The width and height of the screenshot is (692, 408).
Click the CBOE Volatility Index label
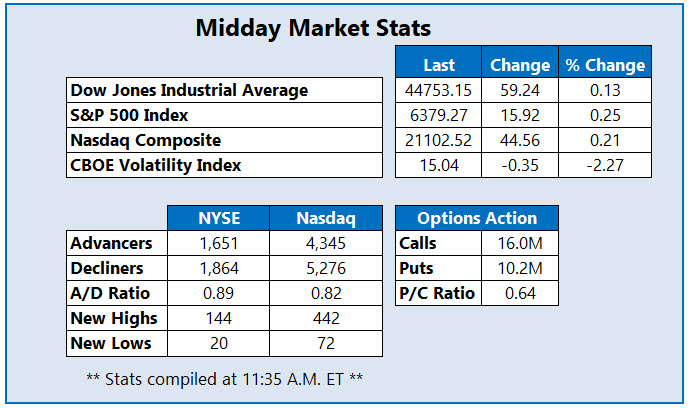[154, 165]
